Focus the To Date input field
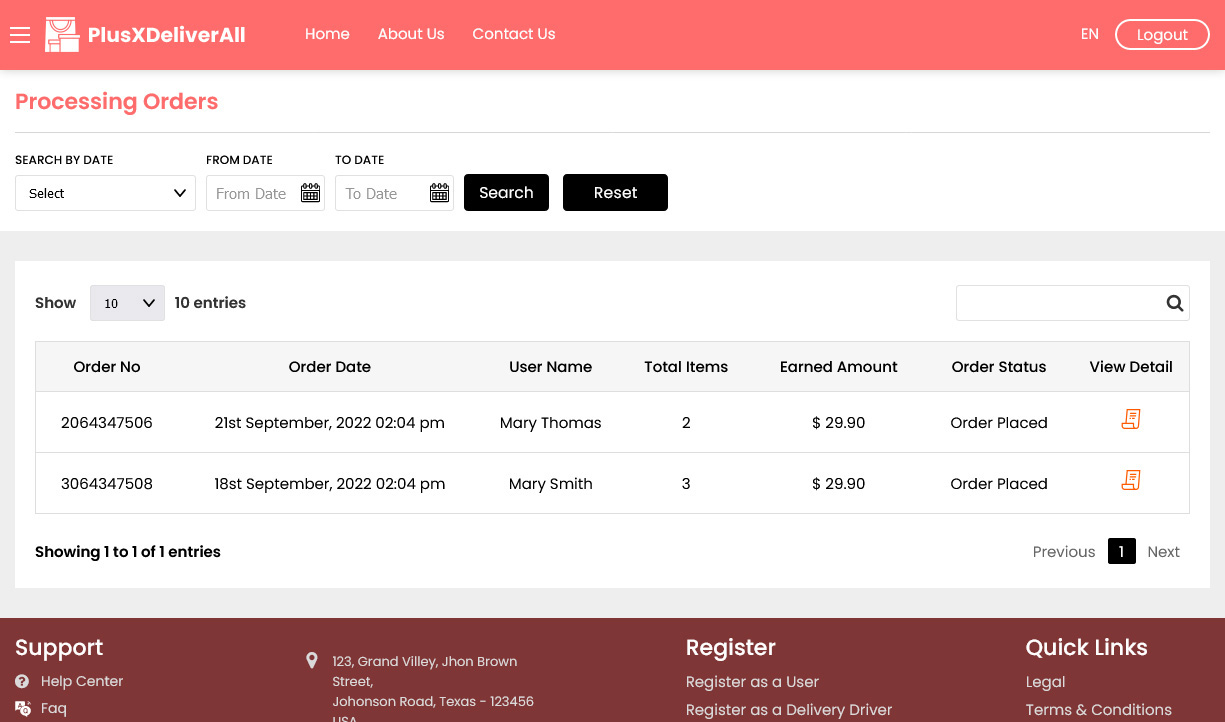Screen dimensions: 1225x722 [394, 193]
